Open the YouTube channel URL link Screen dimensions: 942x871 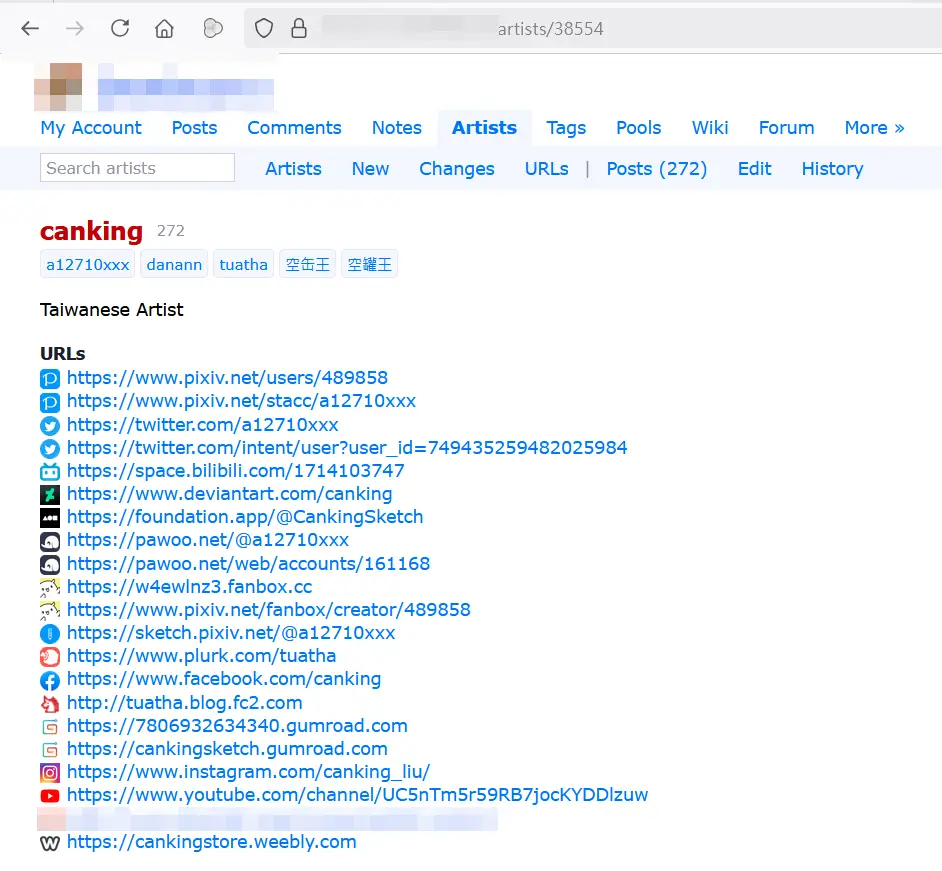357,795
